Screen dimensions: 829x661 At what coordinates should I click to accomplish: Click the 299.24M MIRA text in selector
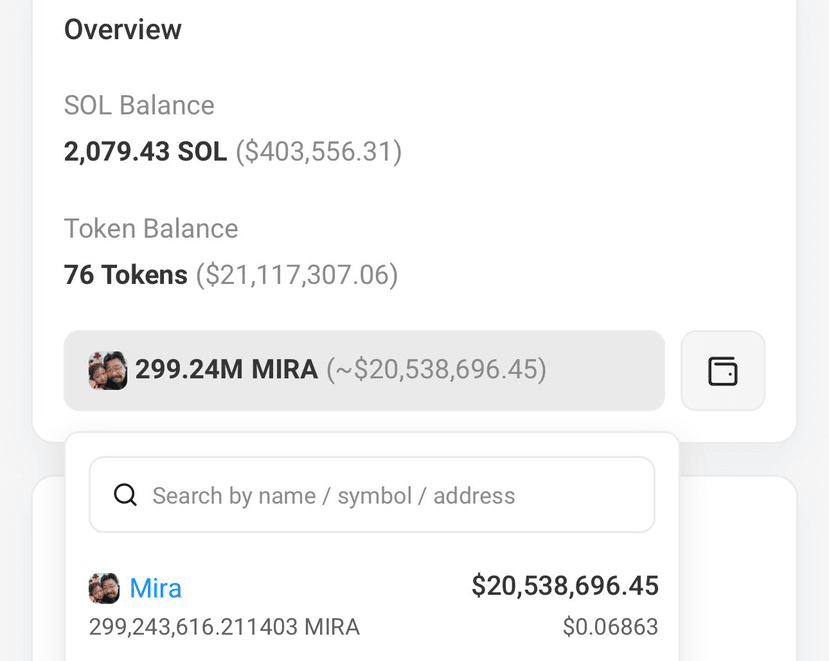pyautogui.click(x=226, y=371)
